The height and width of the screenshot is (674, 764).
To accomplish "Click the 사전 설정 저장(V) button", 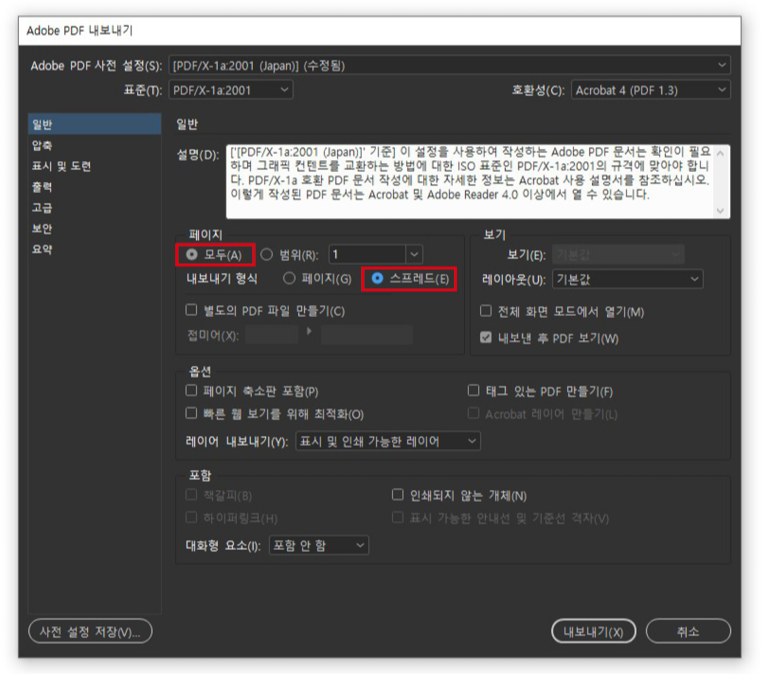I will pyautogui.click(x=90, y=632).
